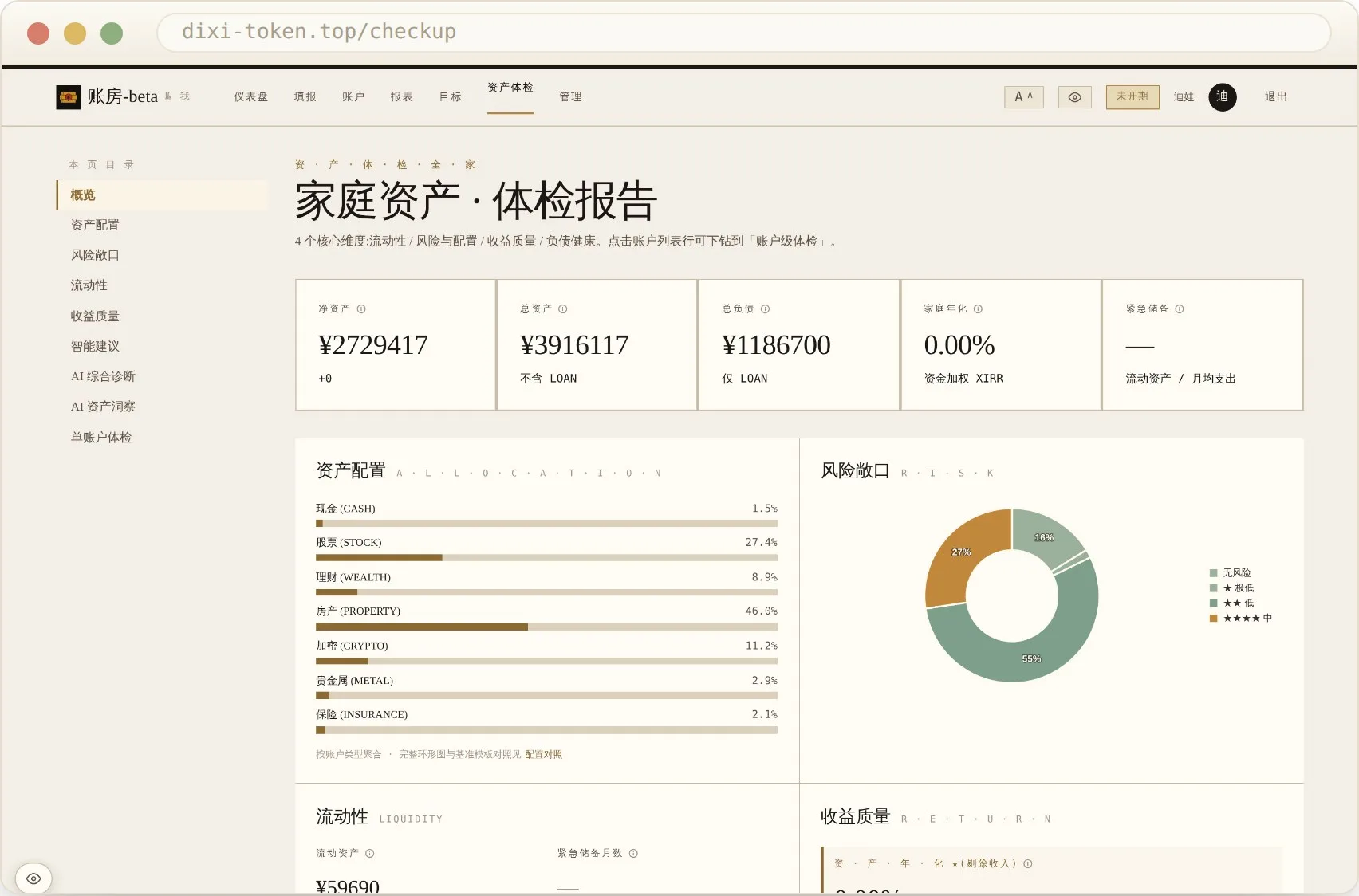Open the 填报 nav tab
The width and height of the screenshot is (1359, 896).
(x=305, y=97)
